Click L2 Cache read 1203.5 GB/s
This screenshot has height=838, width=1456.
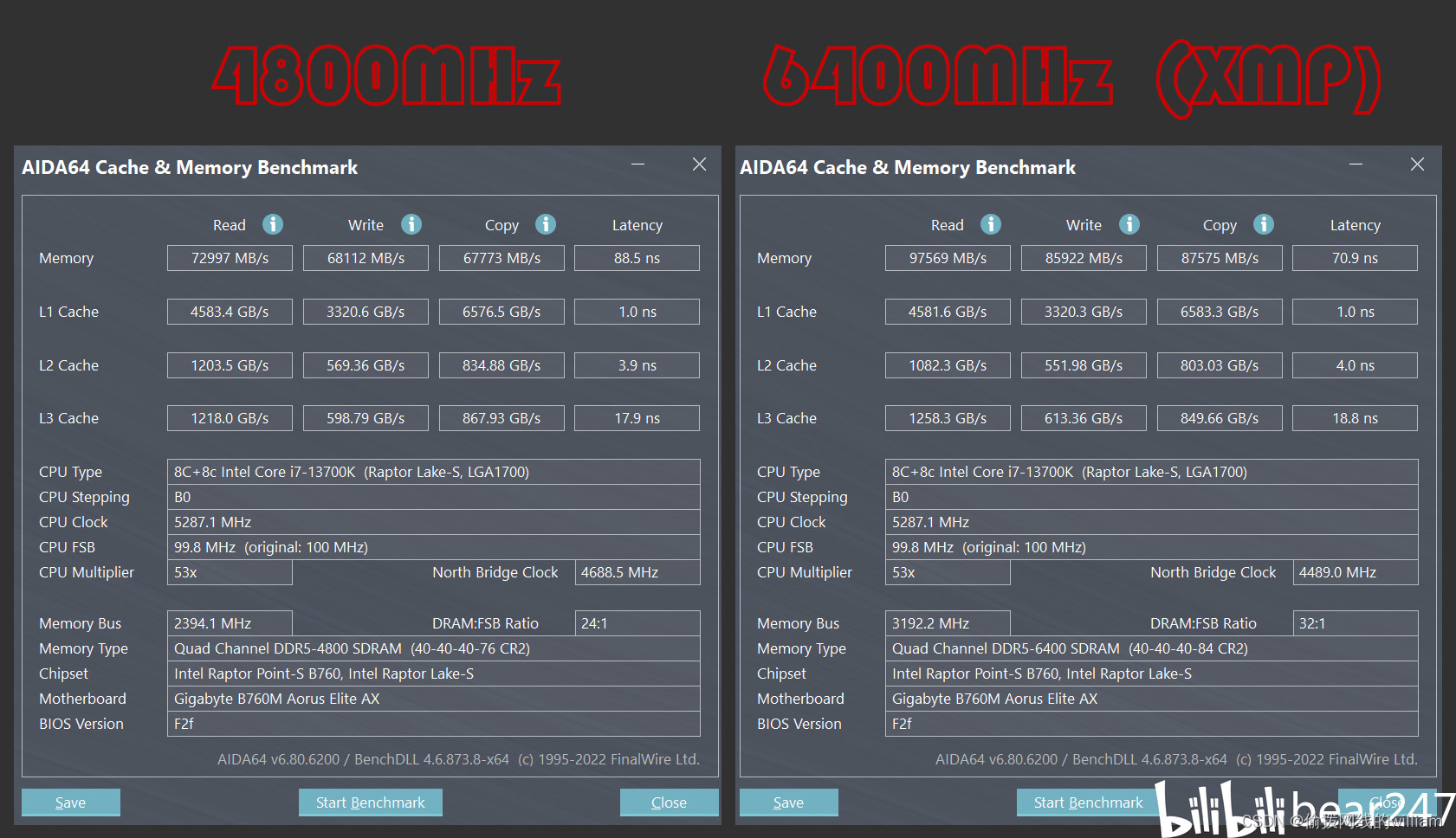tap(230, 365)
